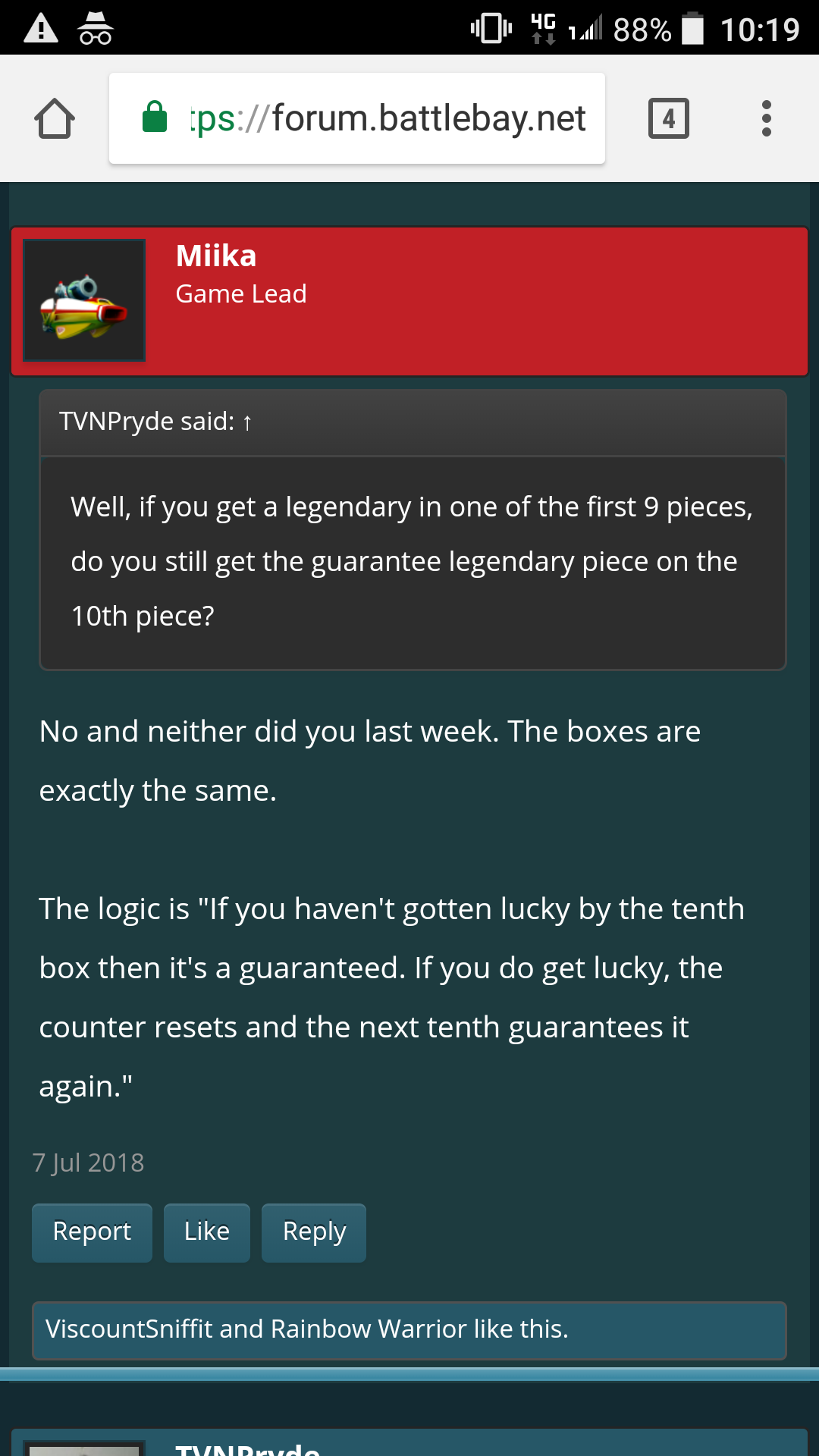
Task: Tap the incognito icon in status bar
Action: (x=96, y=29)
